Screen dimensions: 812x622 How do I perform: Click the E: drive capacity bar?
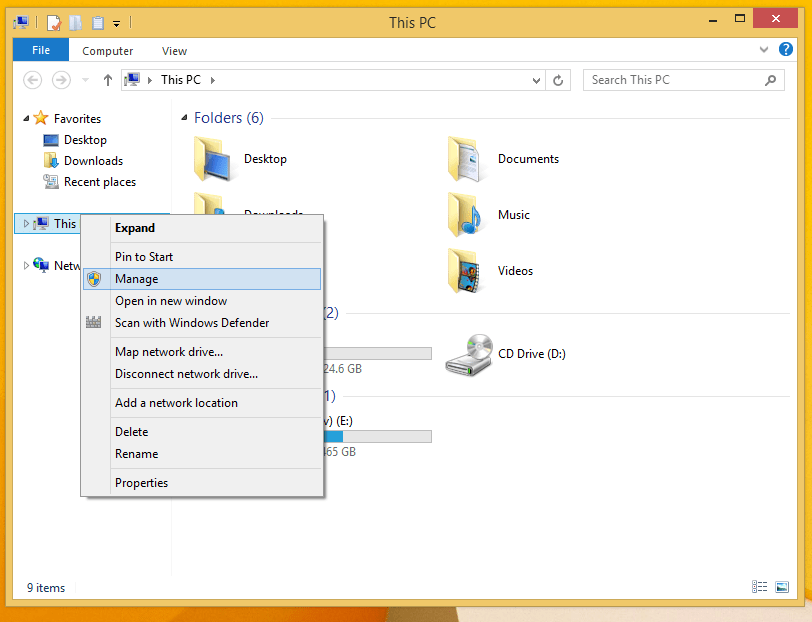pos(378,437)
